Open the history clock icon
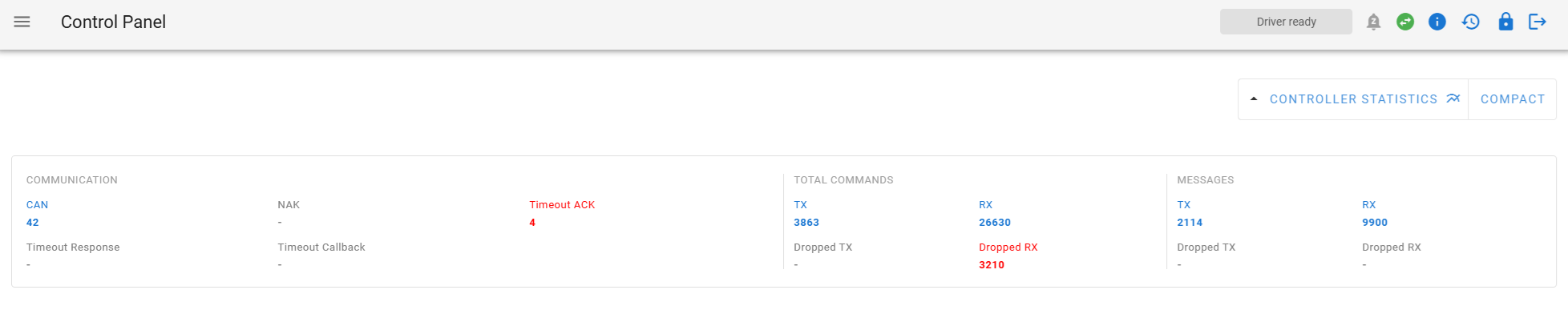Screen dimensions: 1568x326 pyautogui.click(x=1470, y=22)
